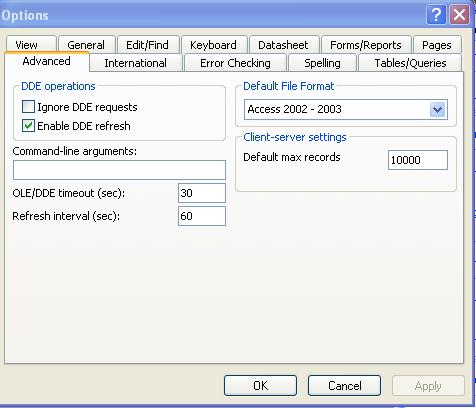Uncheck Enable DDE refresh
This screenshot has height=408, width=476.
click(x=28, y=126)
